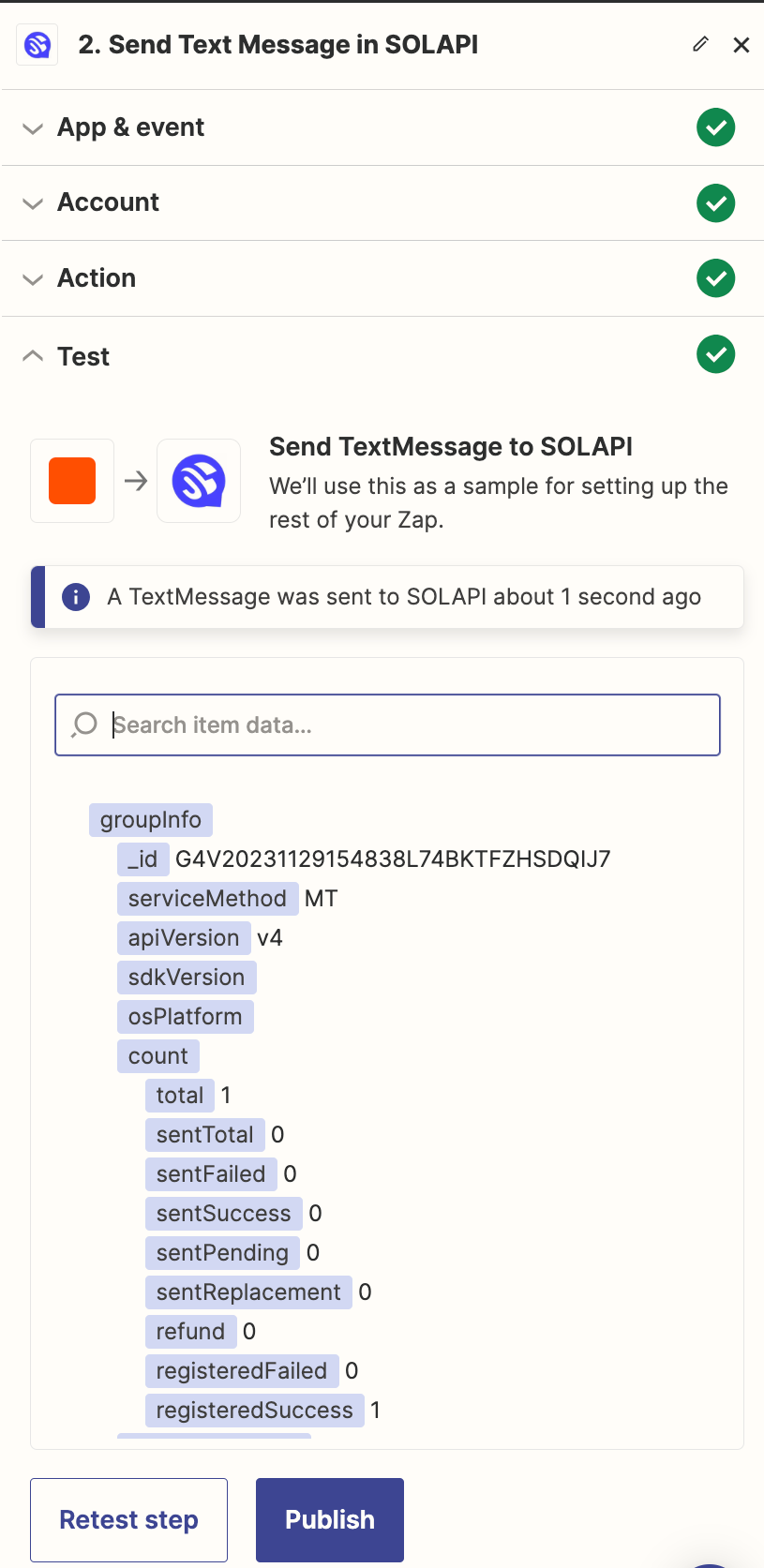Screen dimensions: 764x1568
Task: Click the magnifier icon in search field
Action: click(84, 724)
